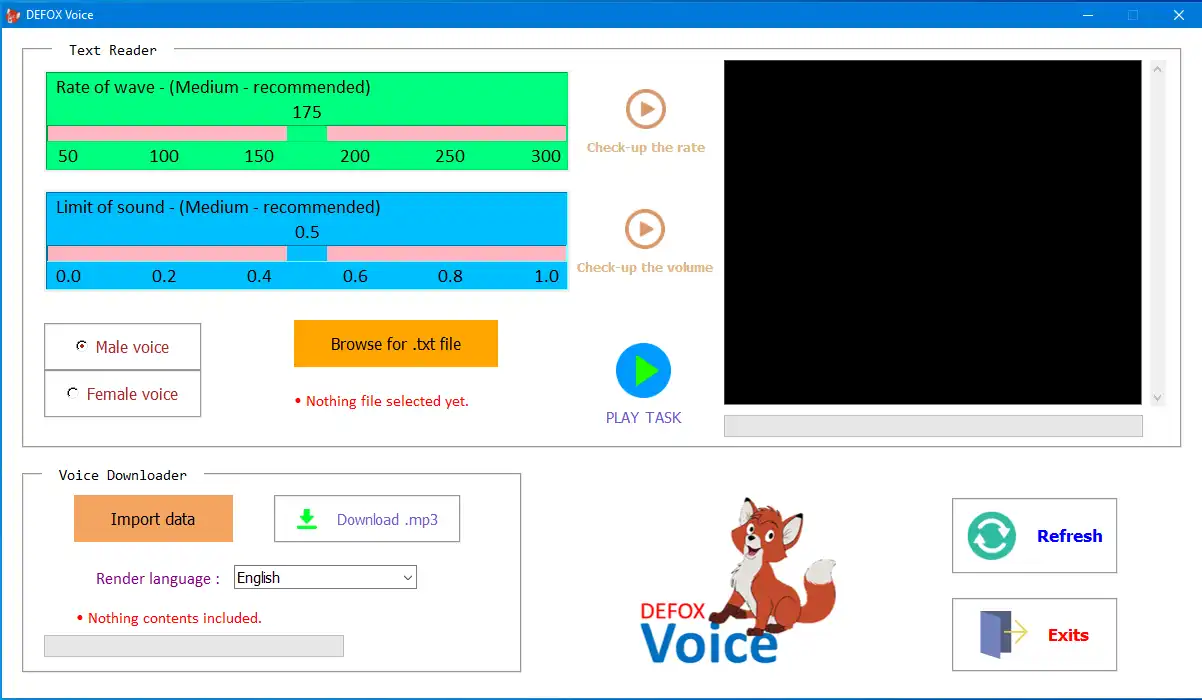Click the Check-up the rate play icon
This screenshot has height=700, width=1202.
[645, 109]
